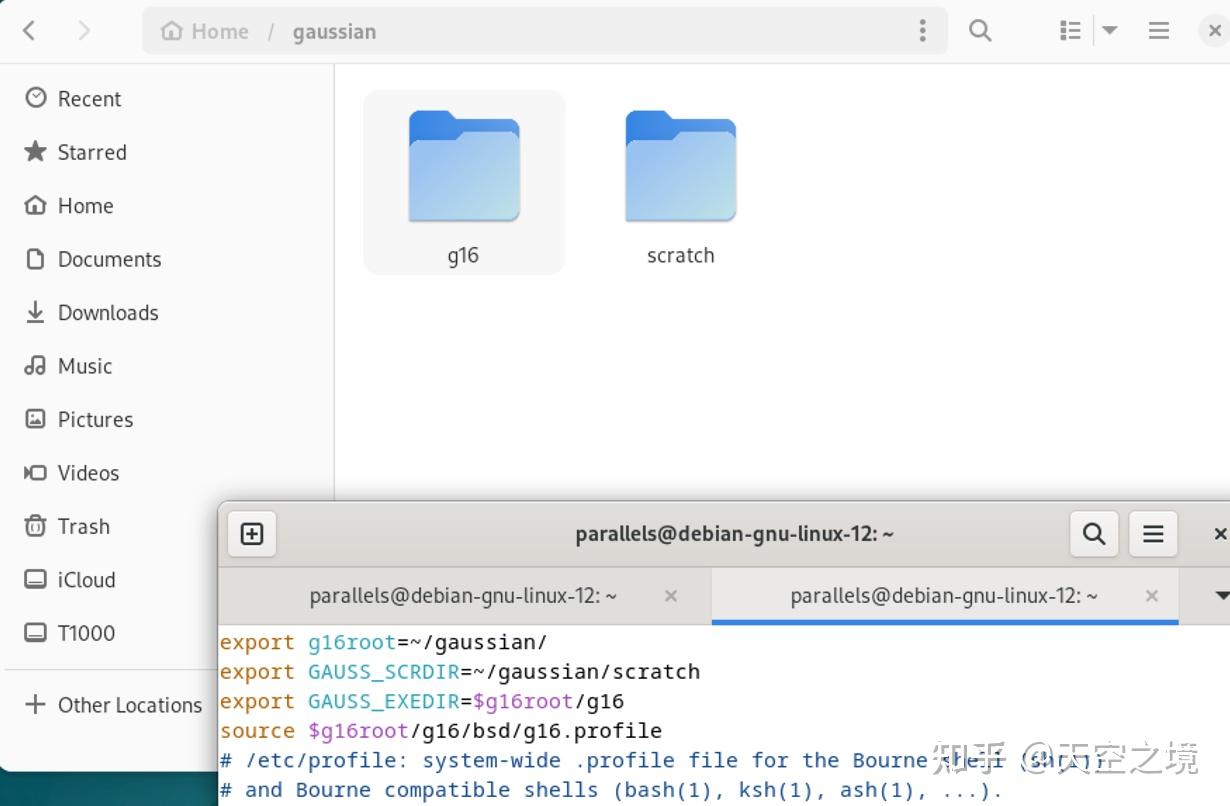Open Downloads in the sidebar

pos(169,313)
